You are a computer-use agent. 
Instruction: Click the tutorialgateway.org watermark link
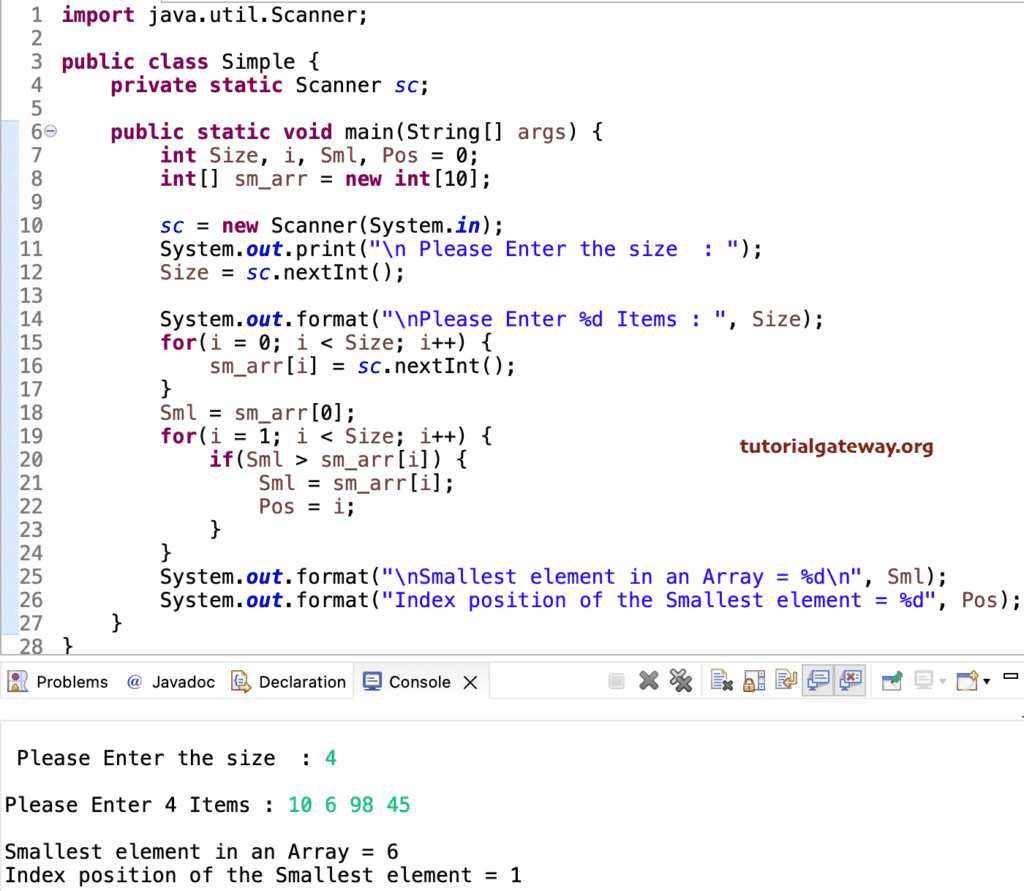836,447
